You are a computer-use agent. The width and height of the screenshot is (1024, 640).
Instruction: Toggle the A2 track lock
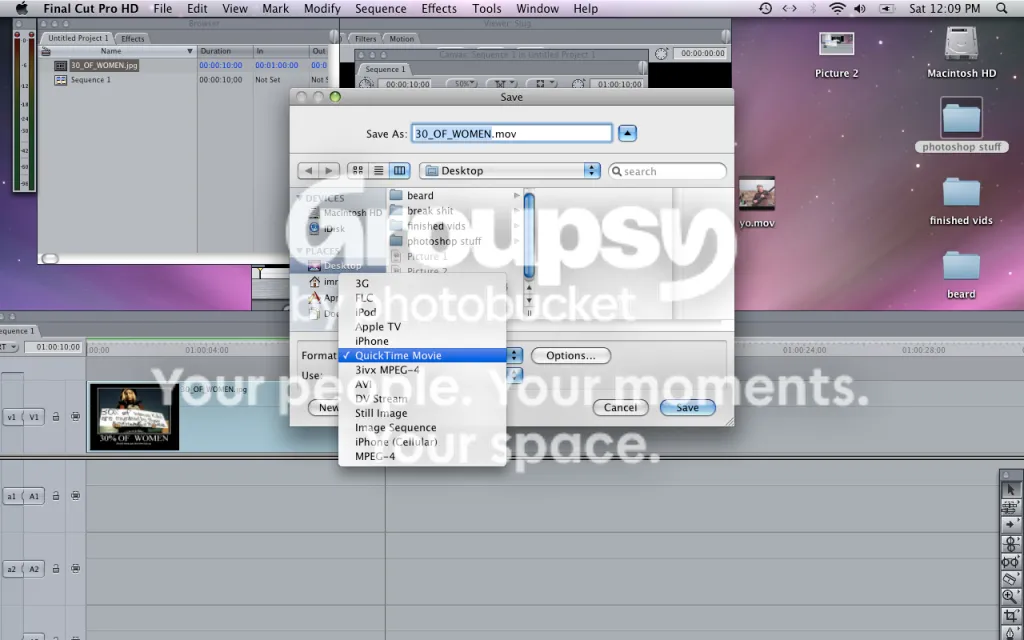(56, 569)
